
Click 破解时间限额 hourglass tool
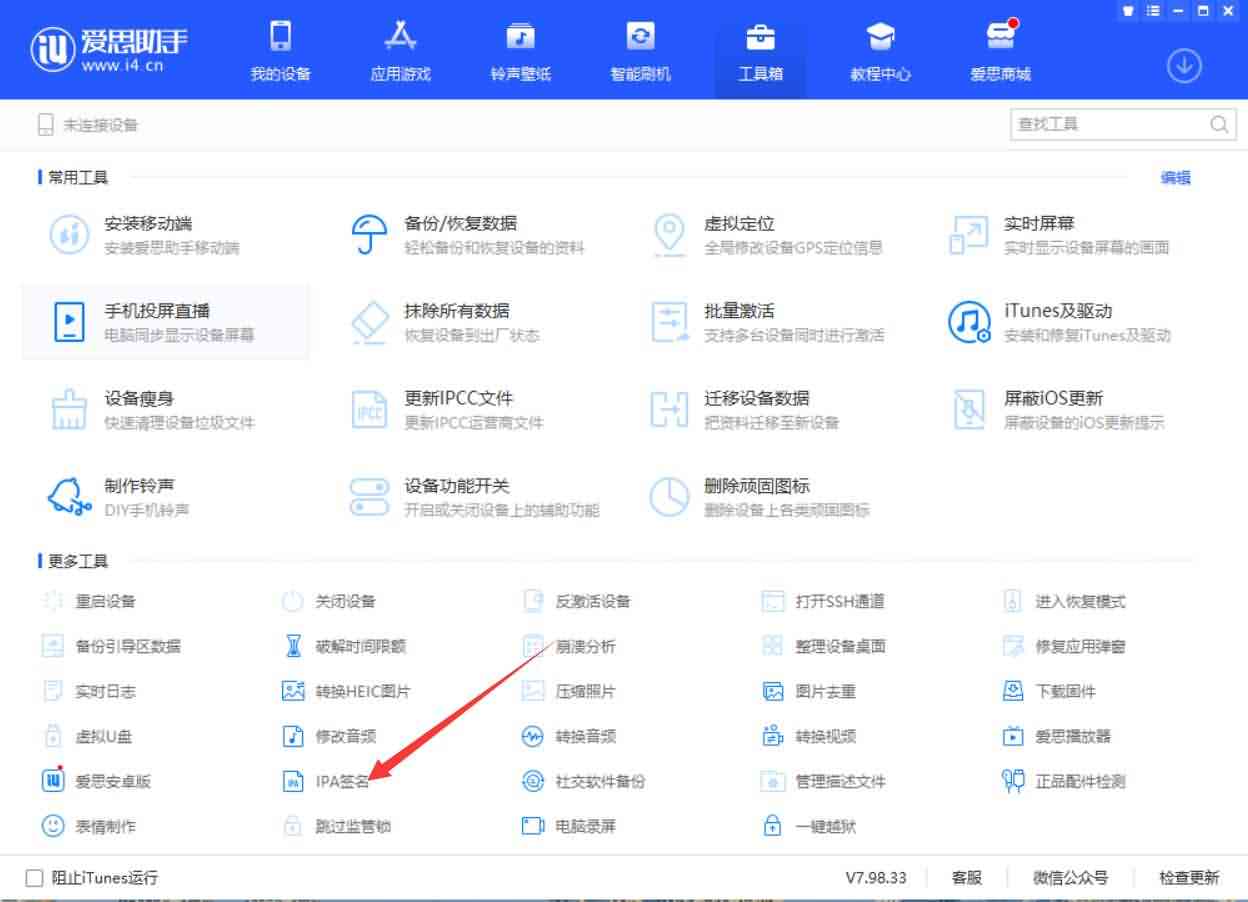(x=344, y=646)
